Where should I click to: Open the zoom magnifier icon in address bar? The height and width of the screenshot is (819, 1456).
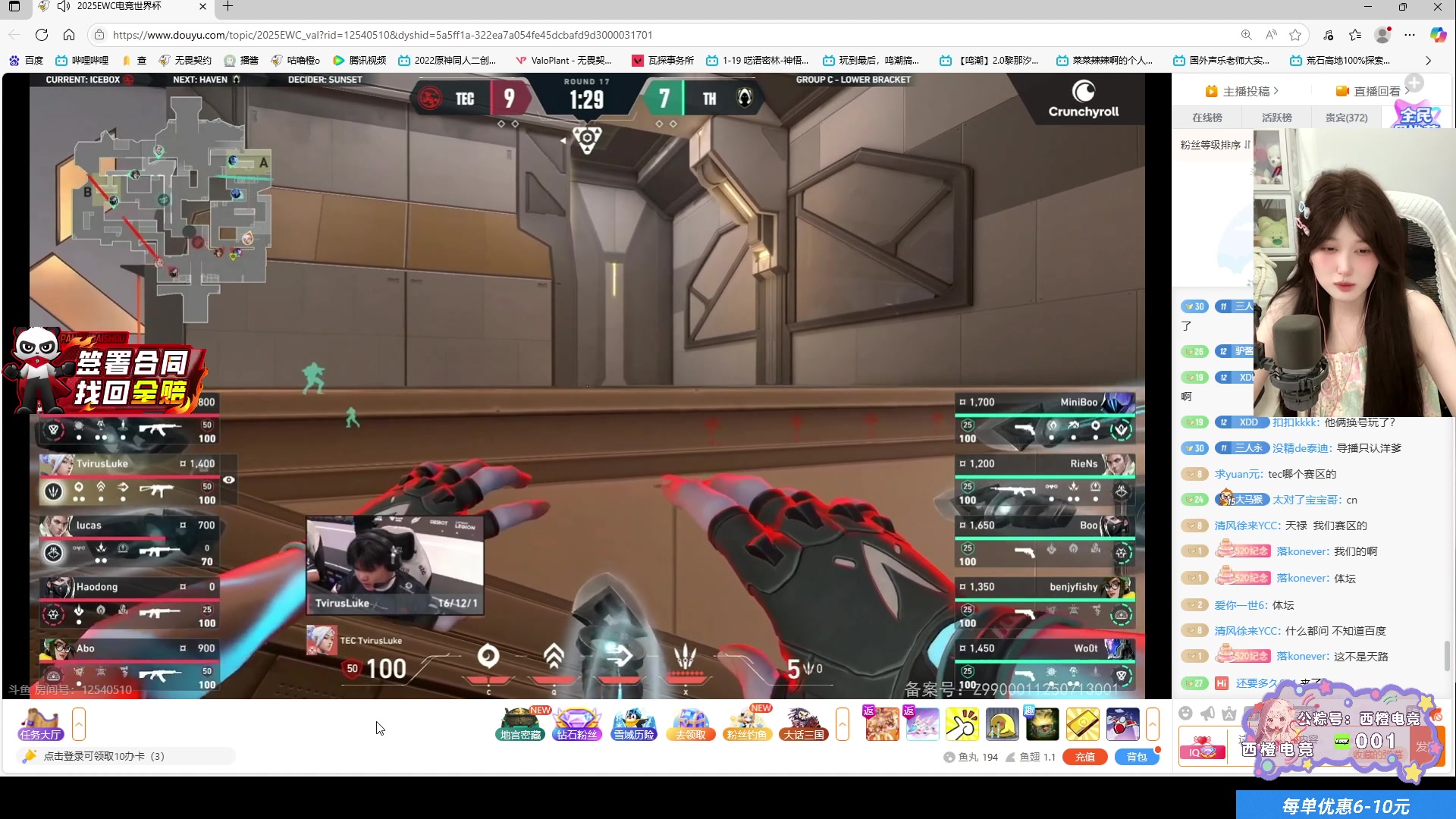(x=1246, y=35)
